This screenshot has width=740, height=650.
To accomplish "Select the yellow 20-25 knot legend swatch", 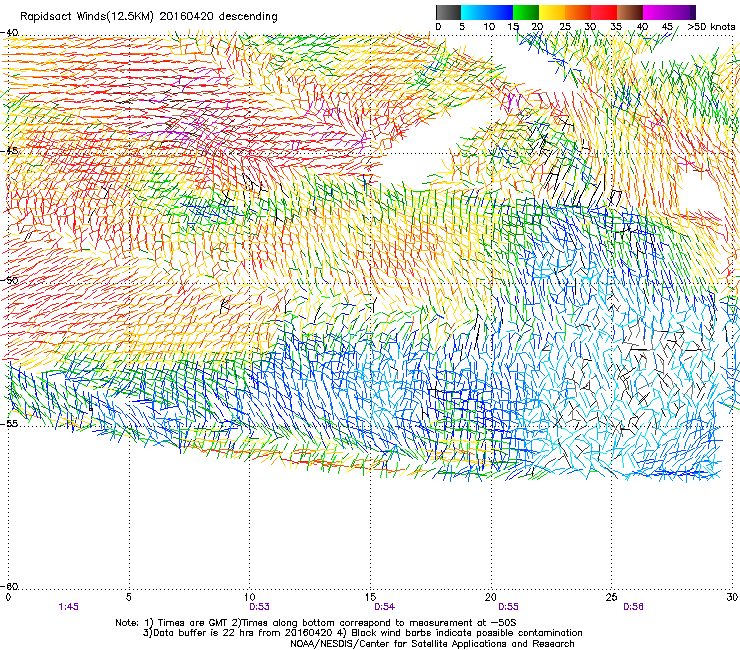I will (552, 12).
